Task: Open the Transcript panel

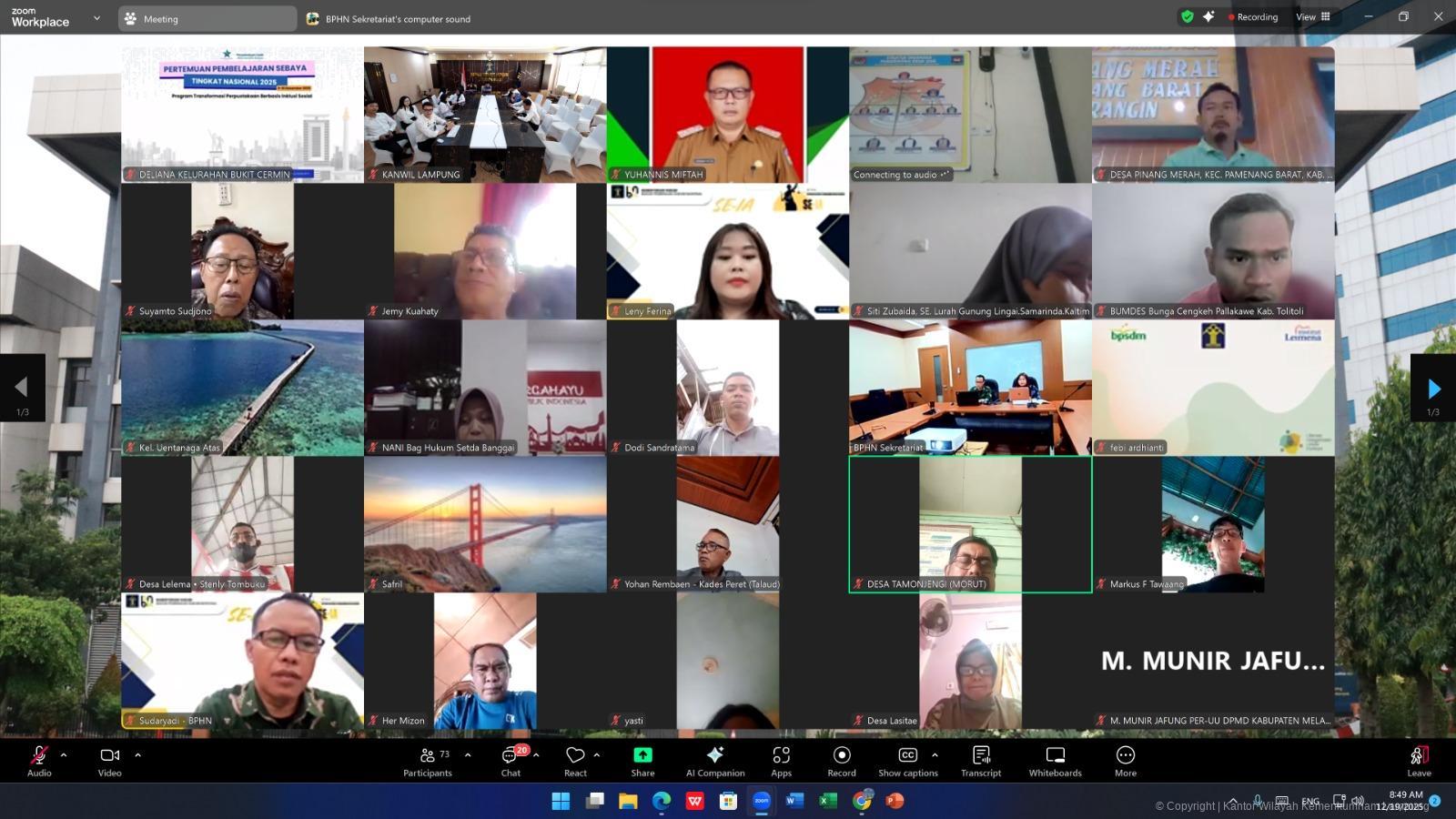Action: 981,761
